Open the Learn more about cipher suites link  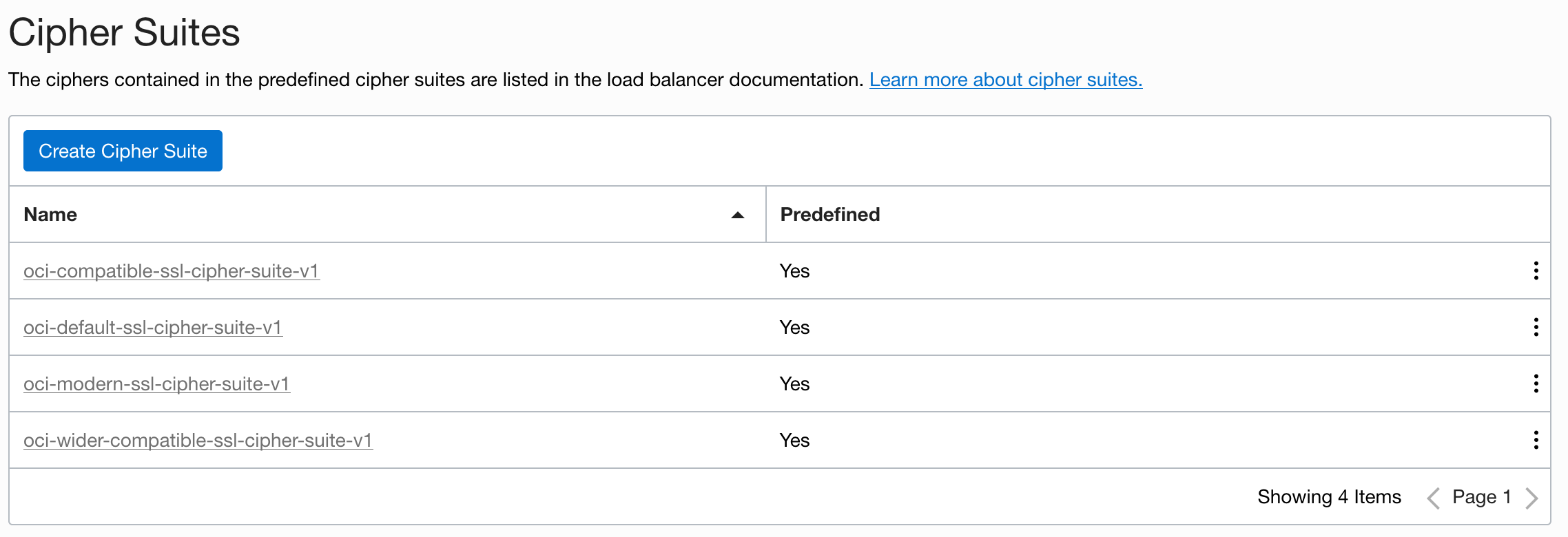[1005, 80]
